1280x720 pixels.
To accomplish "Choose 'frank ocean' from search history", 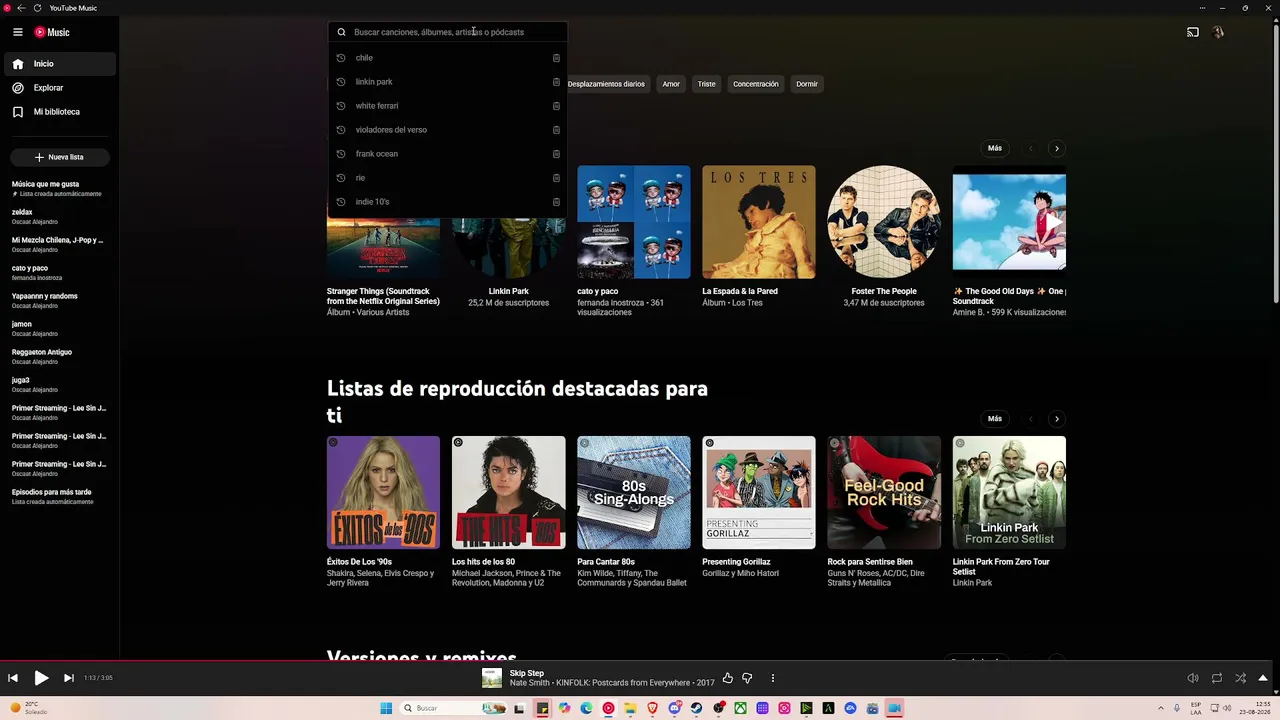I will tap(448, 154).
